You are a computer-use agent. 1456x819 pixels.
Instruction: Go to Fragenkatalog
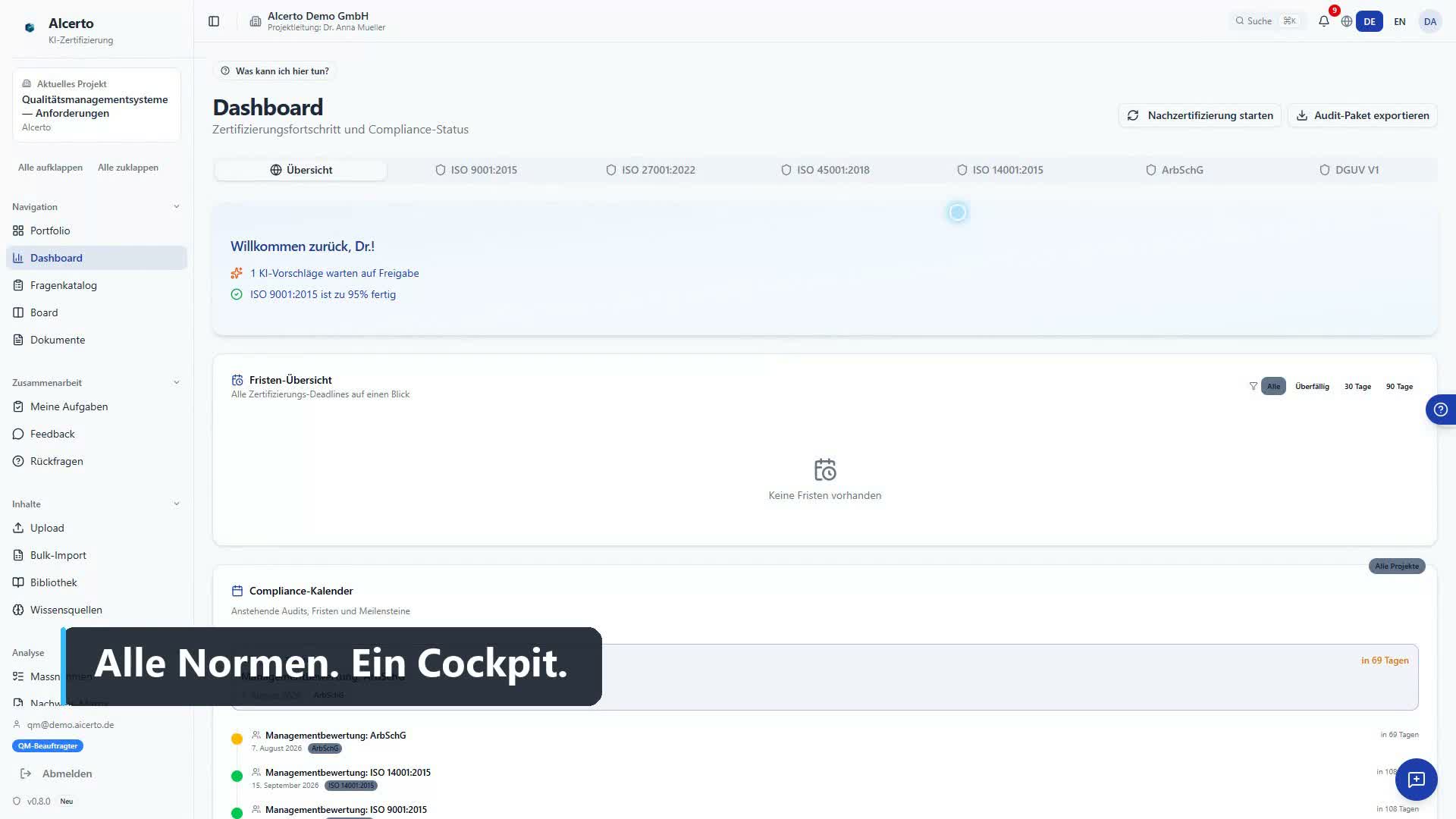[96, 285]
